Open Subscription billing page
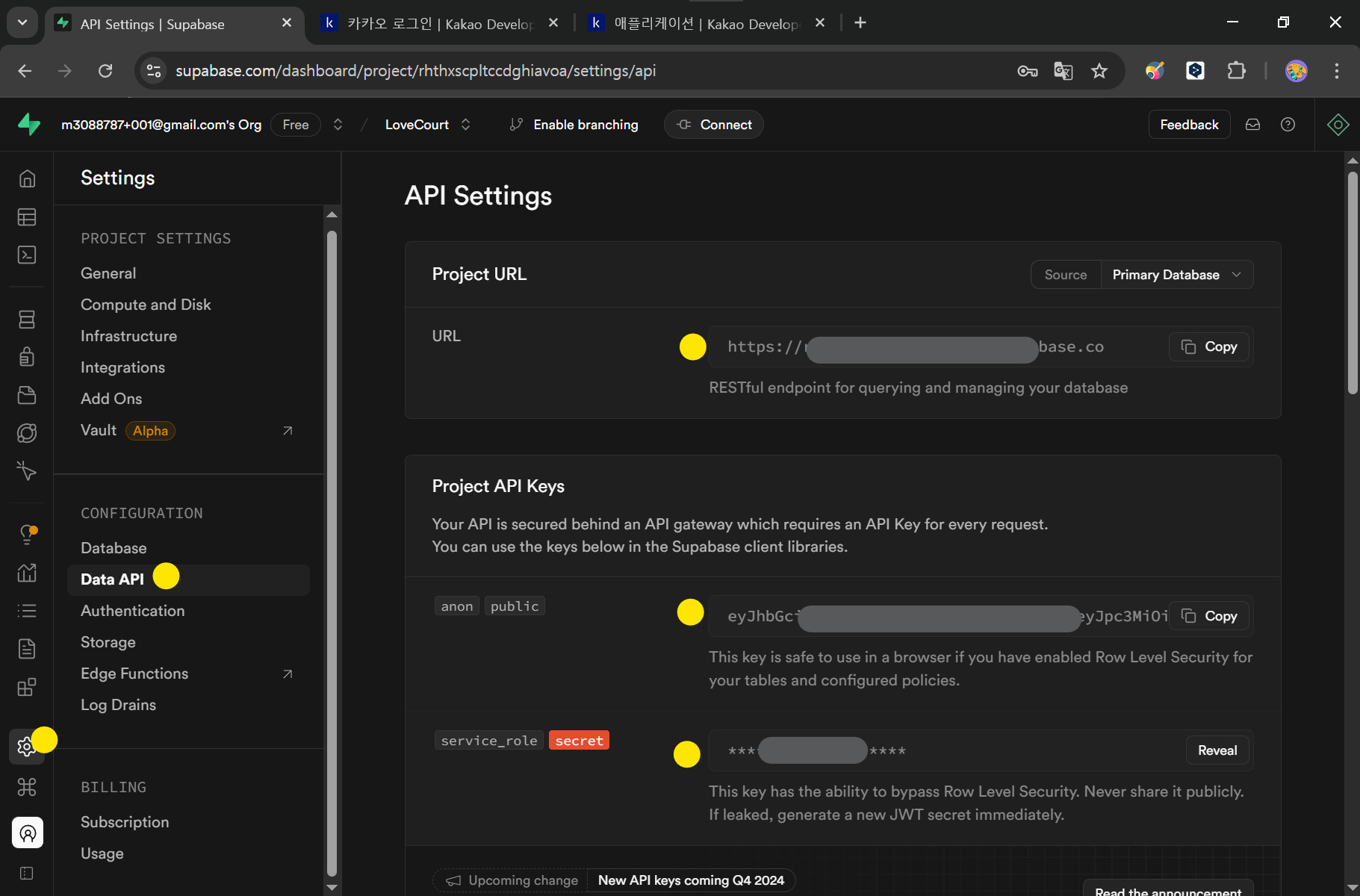Screen dimensions: 1360x896 (125, 822)
